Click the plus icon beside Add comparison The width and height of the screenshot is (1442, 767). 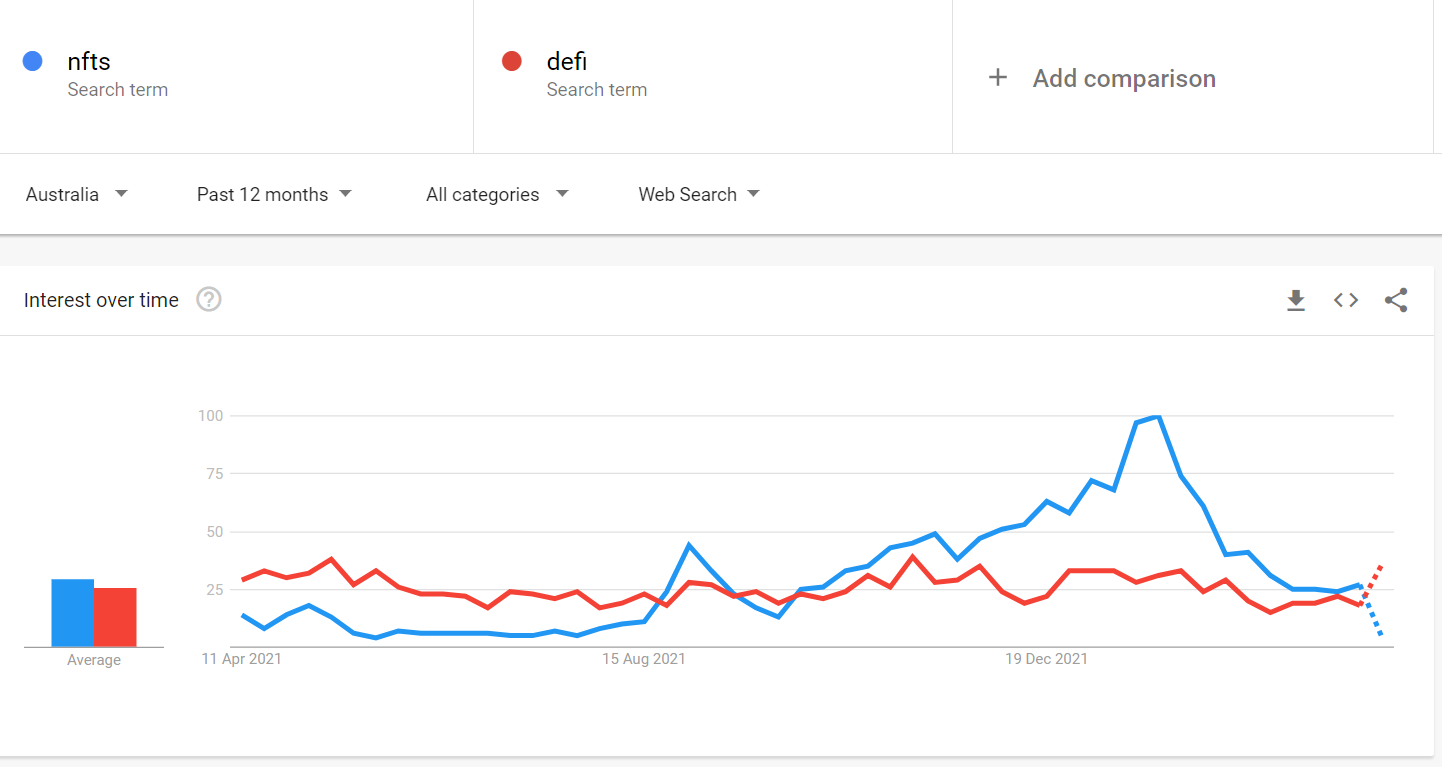pyautogui.click(x=997, y=78)
